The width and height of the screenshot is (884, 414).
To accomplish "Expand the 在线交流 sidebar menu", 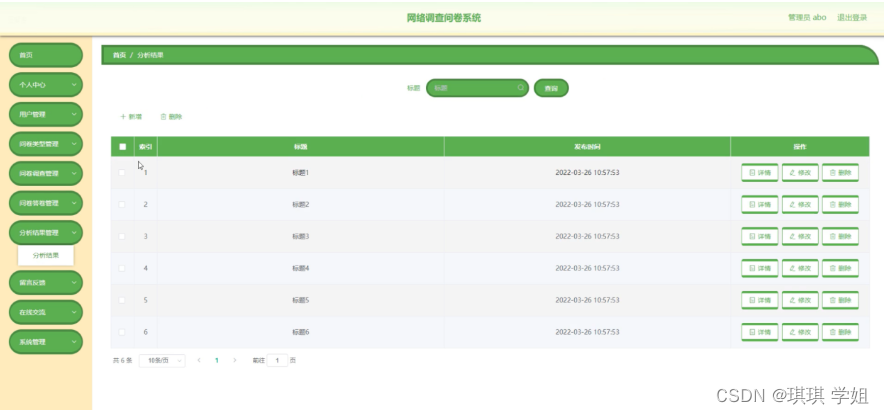I will pyautogui.click(x=46, y=312).
